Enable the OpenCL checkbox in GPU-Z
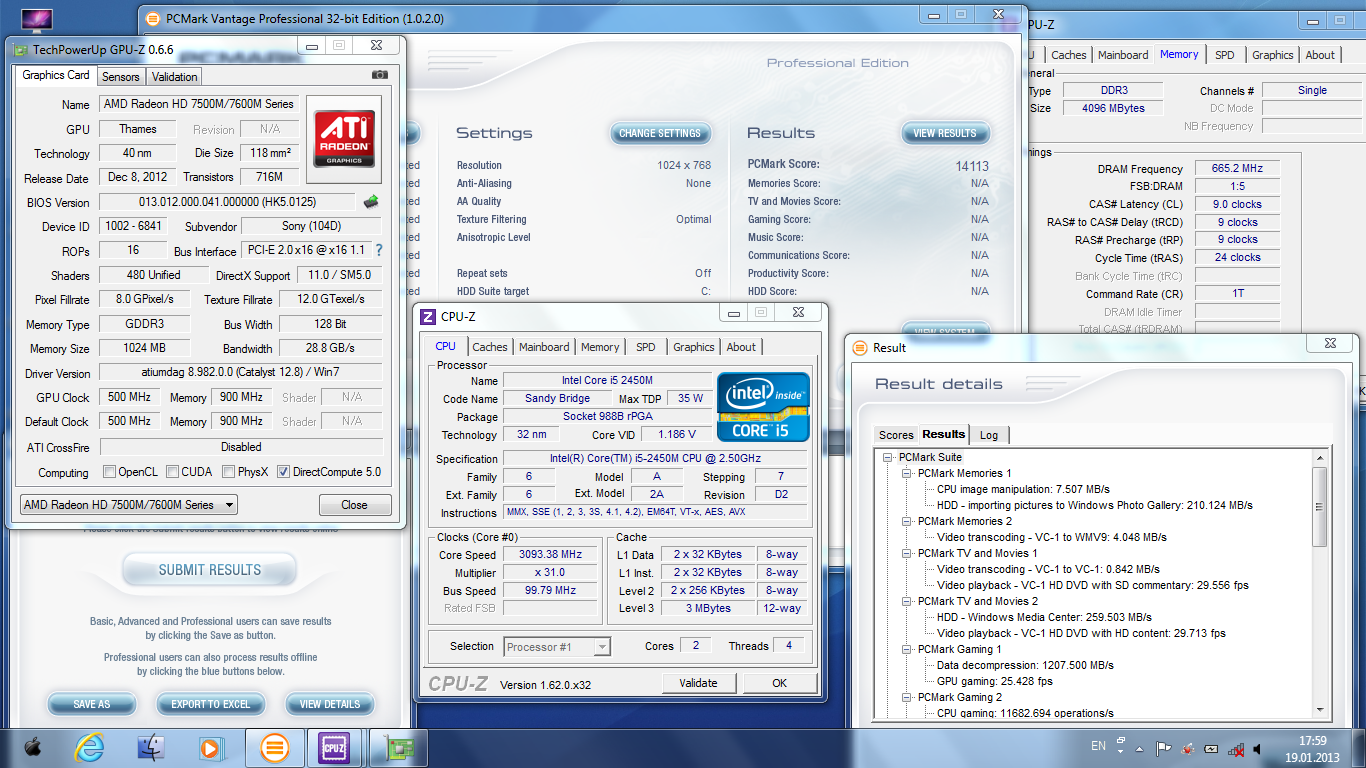 click(x=109, y=472)
